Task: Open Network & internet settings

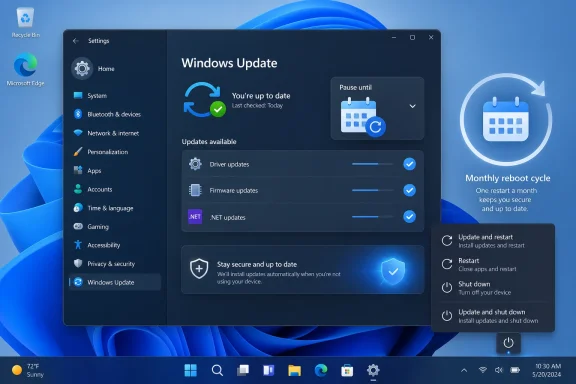Action: [x=115, y=133]
